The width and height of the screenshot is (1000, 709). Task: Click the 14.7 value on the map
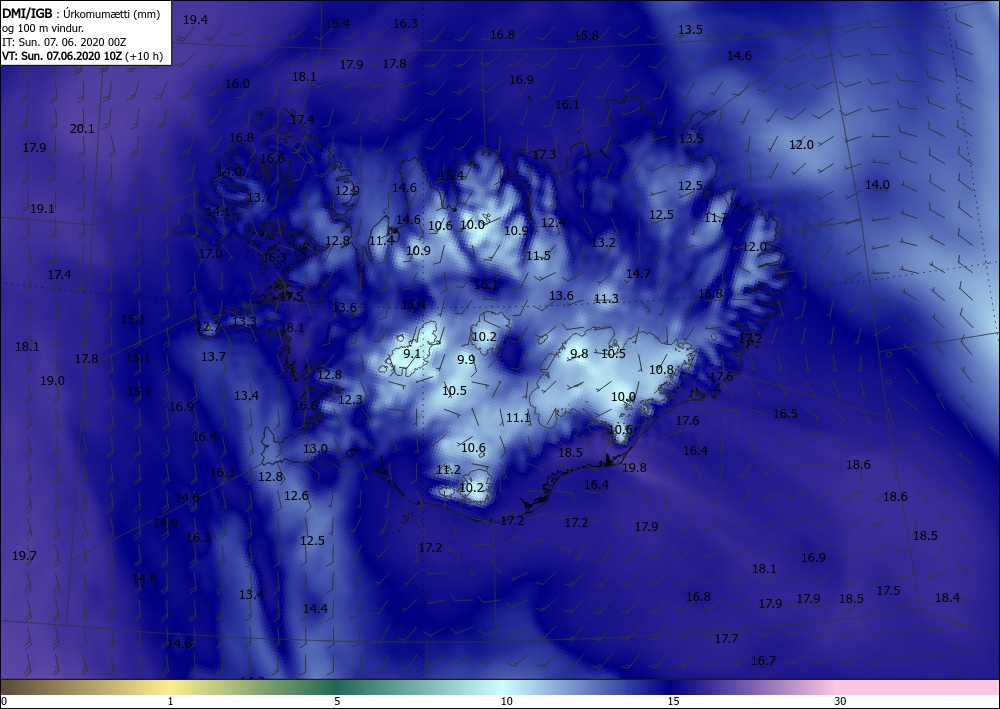[638, 274]
